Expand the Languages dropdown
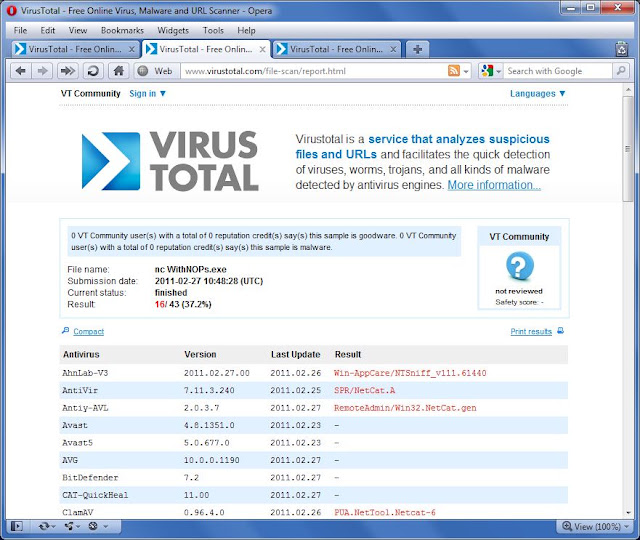The image size is (640, 540). (x=538, y=93)
